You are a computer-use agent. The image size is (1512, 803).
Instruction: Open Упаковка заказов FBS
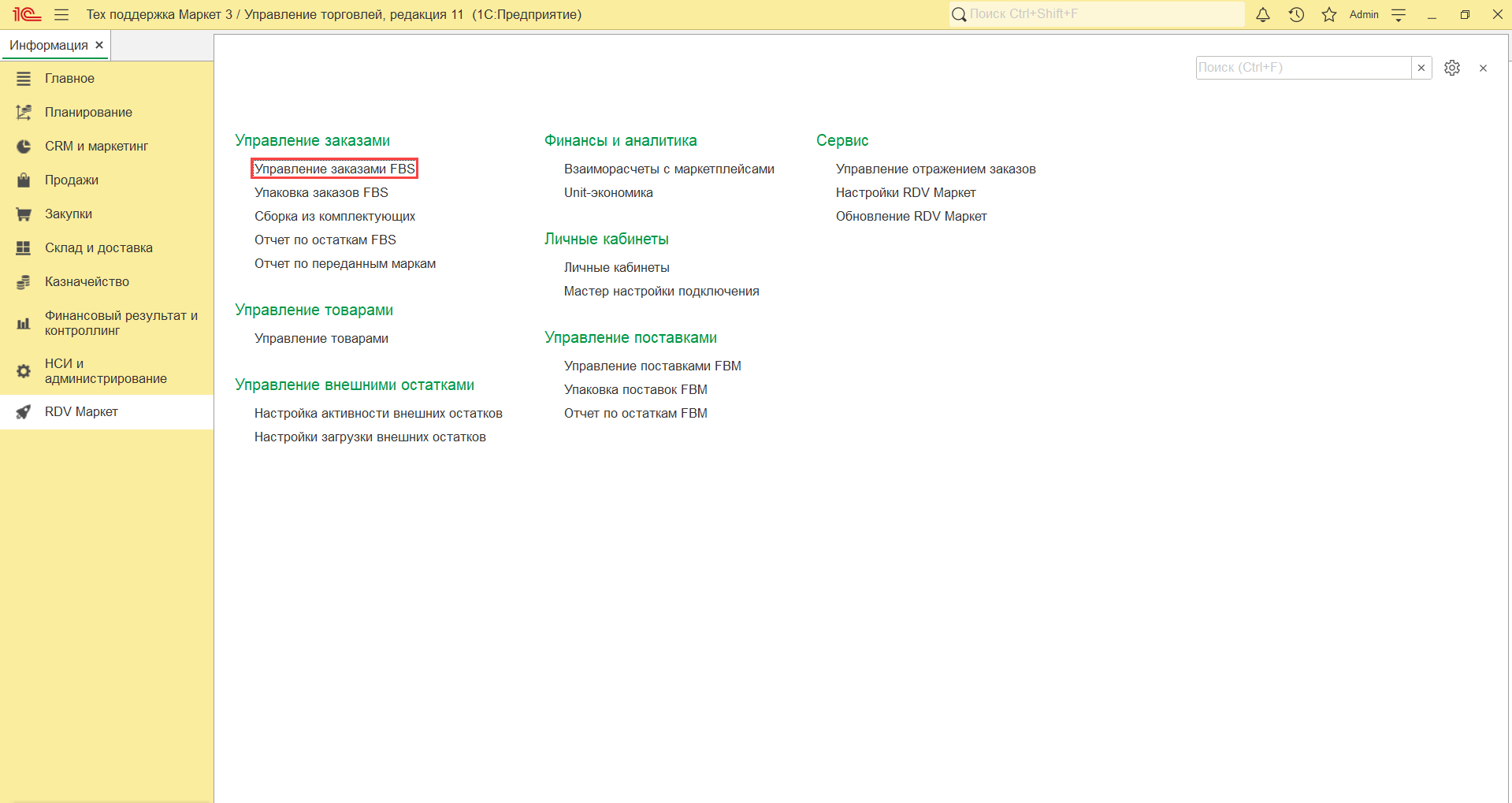tap(321, 193)
